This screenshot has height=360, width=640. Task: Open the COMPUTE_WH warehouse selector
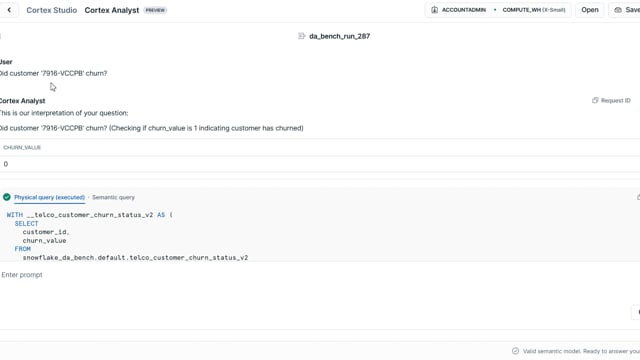point(533,10)
